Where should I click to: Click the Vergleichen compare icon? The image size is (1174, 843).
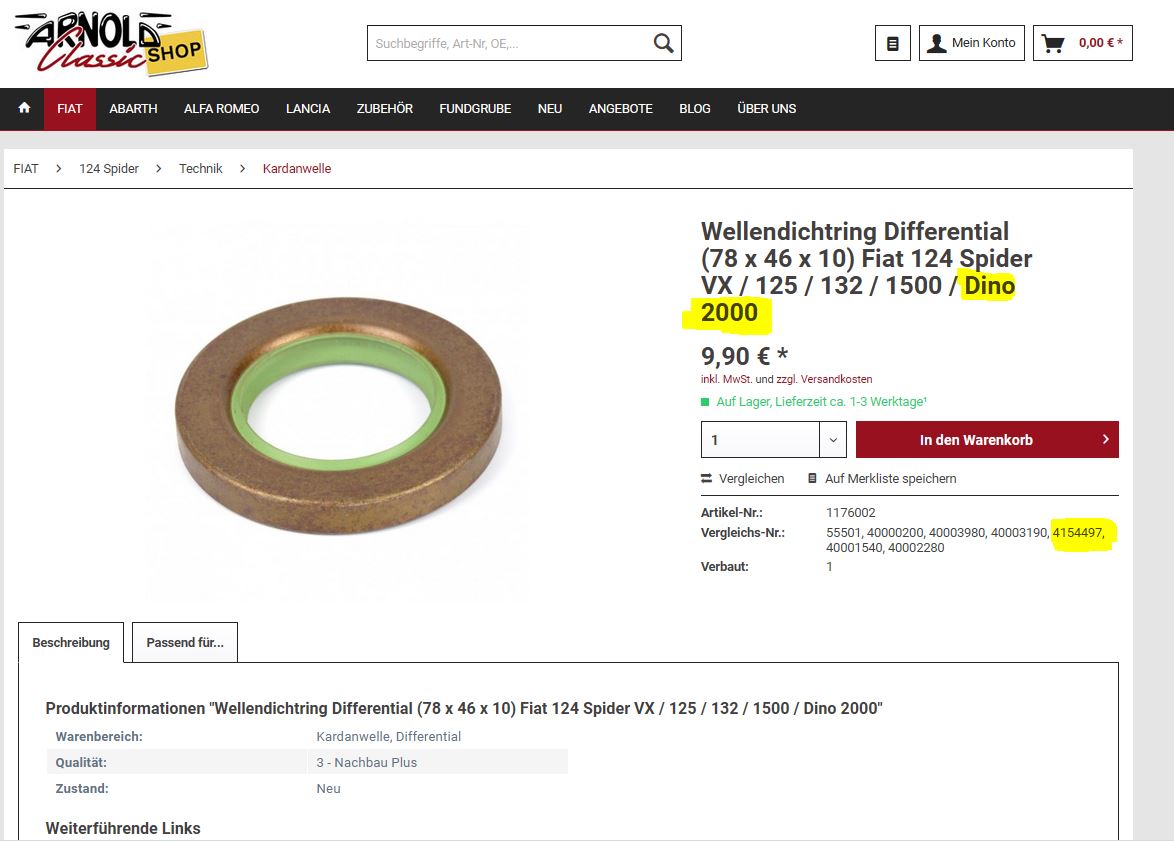(x=706, y=478)
